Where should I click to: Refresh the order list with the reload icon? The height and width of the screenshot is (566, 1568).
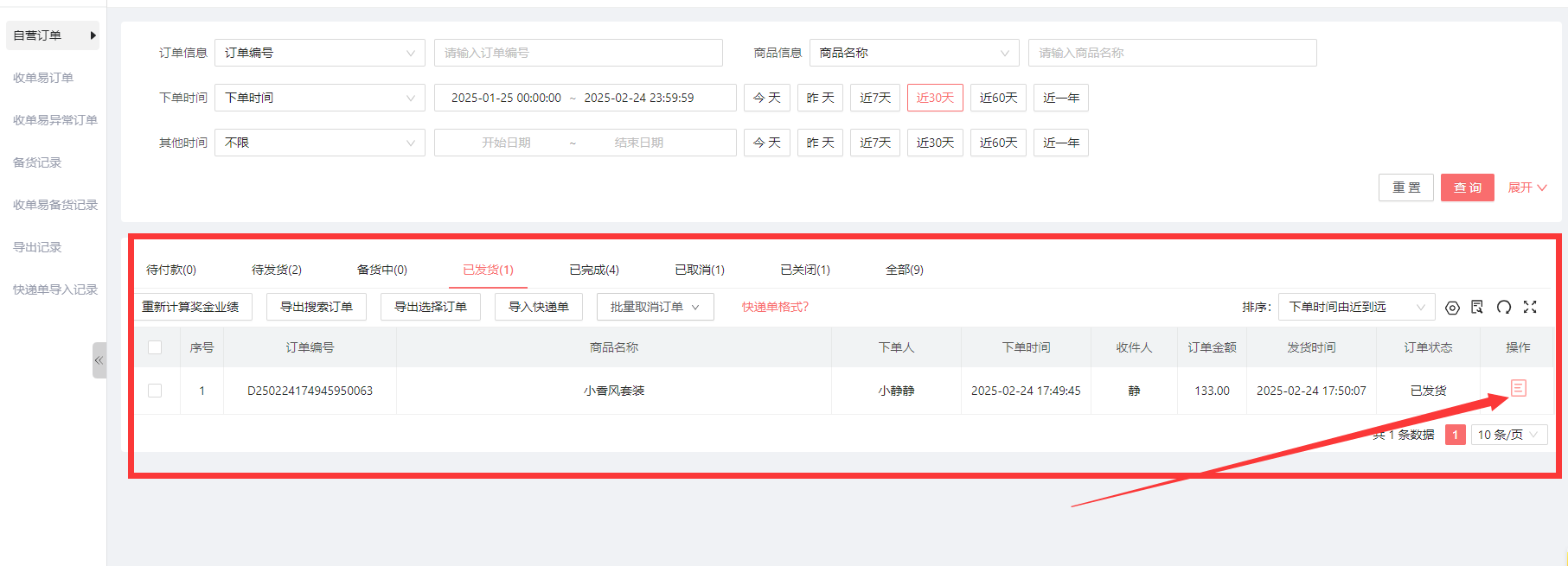(1504, 307)
